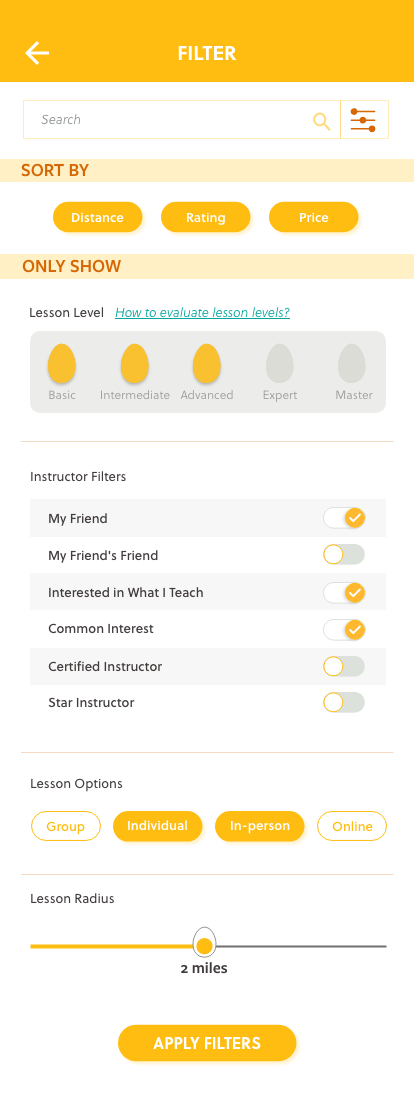This screenshot has height=1094, width=414.
Task: Sort results by Rating
Action: [206, 217]
